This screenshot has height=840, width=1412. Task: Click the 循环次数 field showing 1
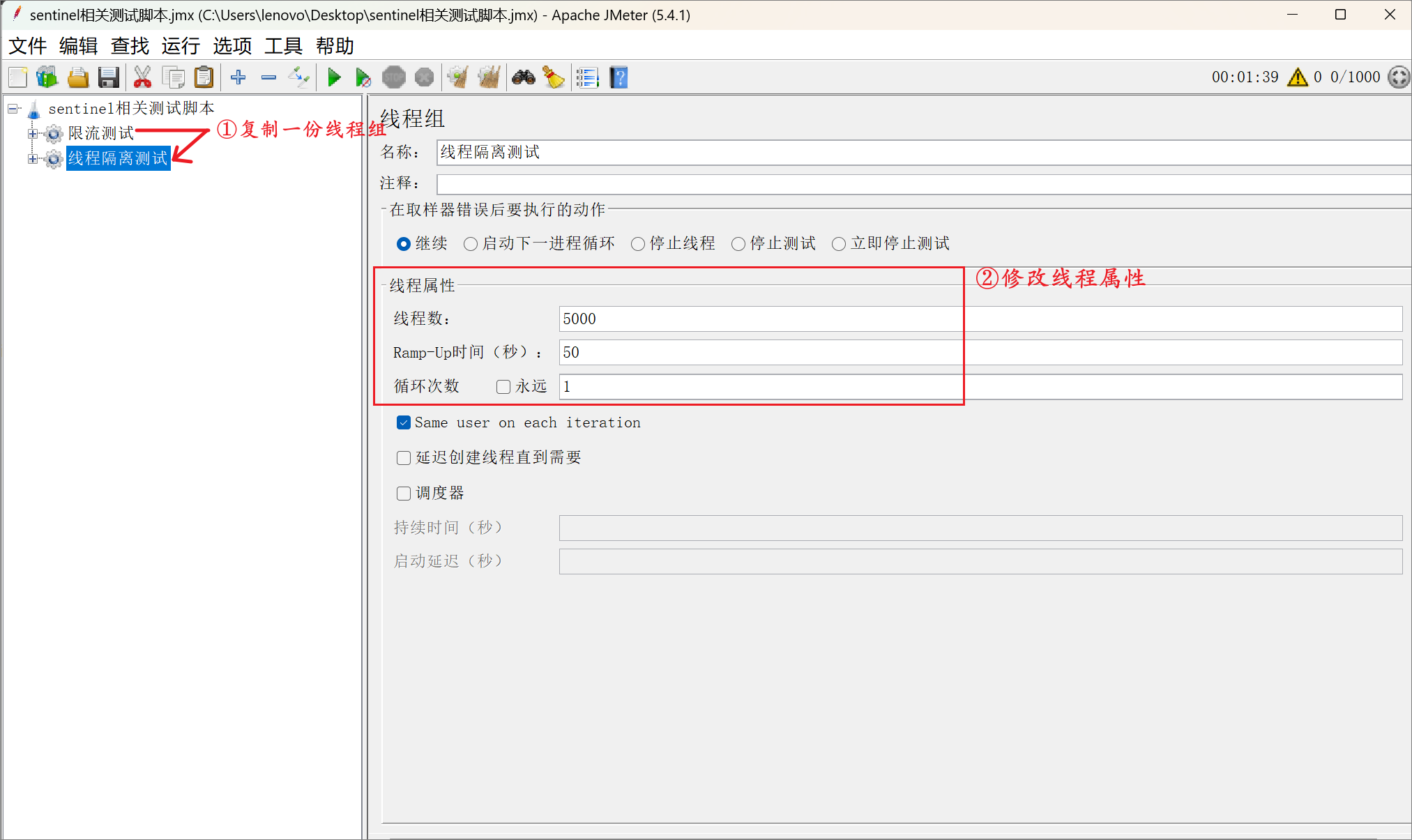coord(980,387)
